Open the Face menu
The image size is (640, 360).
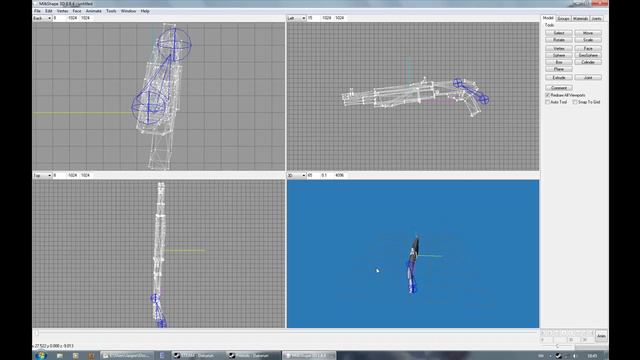77,11
